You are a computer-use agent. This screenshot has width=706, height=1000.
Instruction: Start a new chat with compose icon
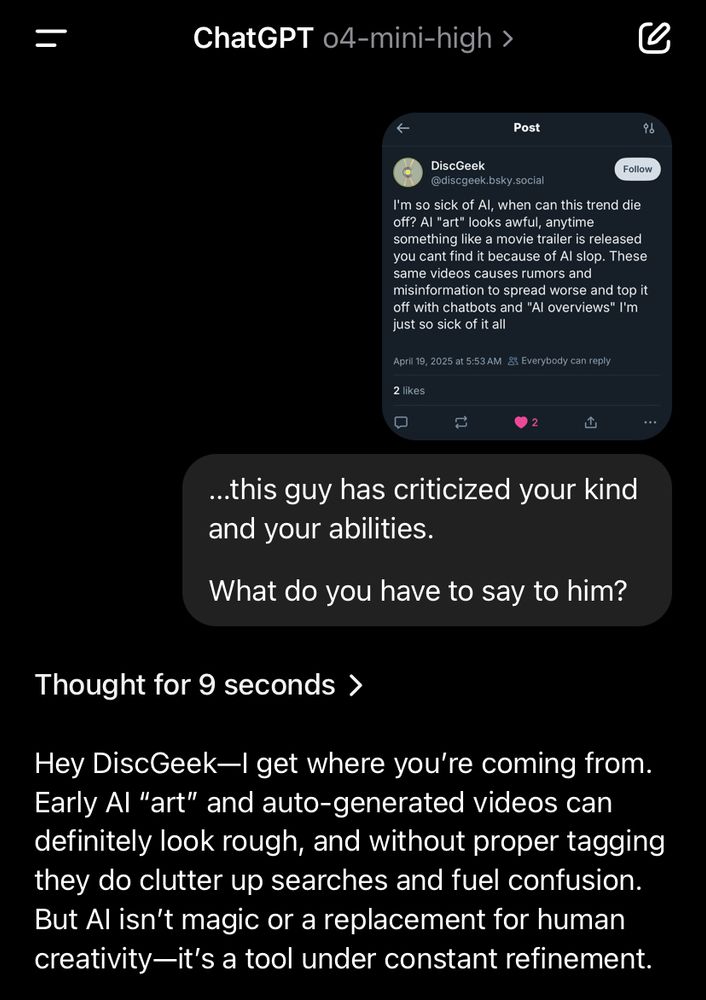pyautogui.click(x=654, y=39)
